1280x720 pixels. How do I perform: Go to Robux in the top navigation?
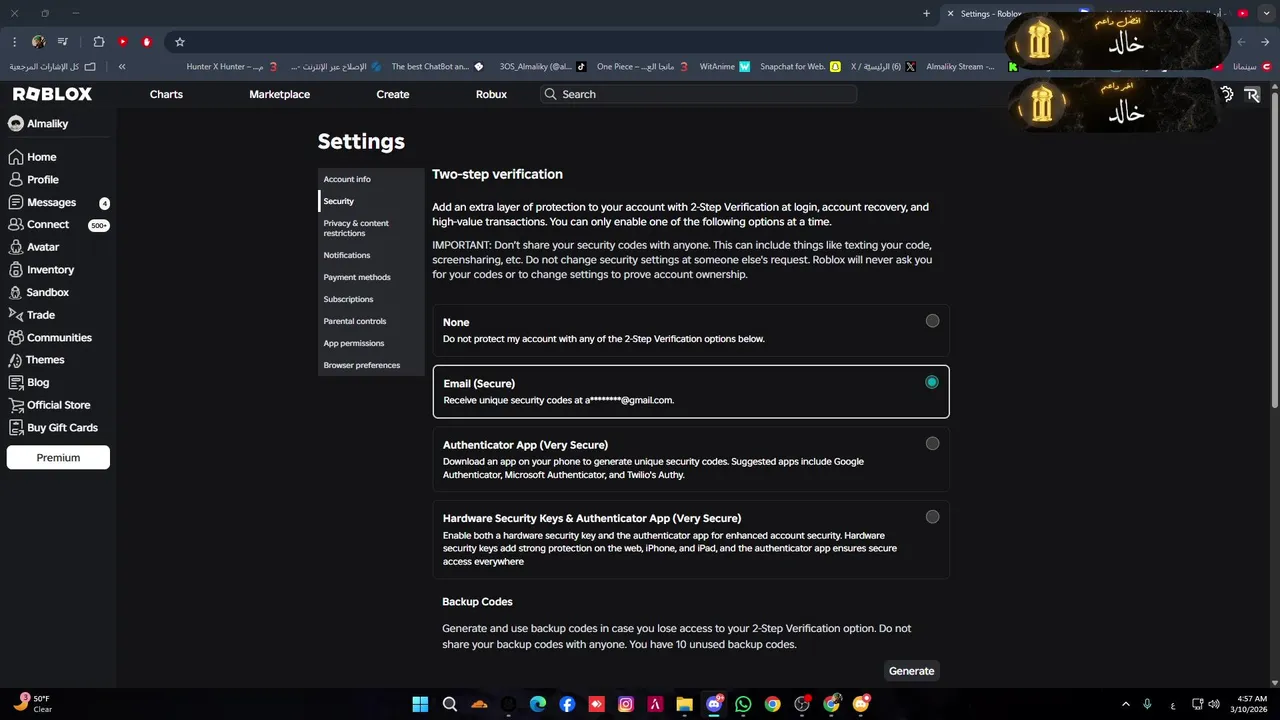tap(491, 94)
